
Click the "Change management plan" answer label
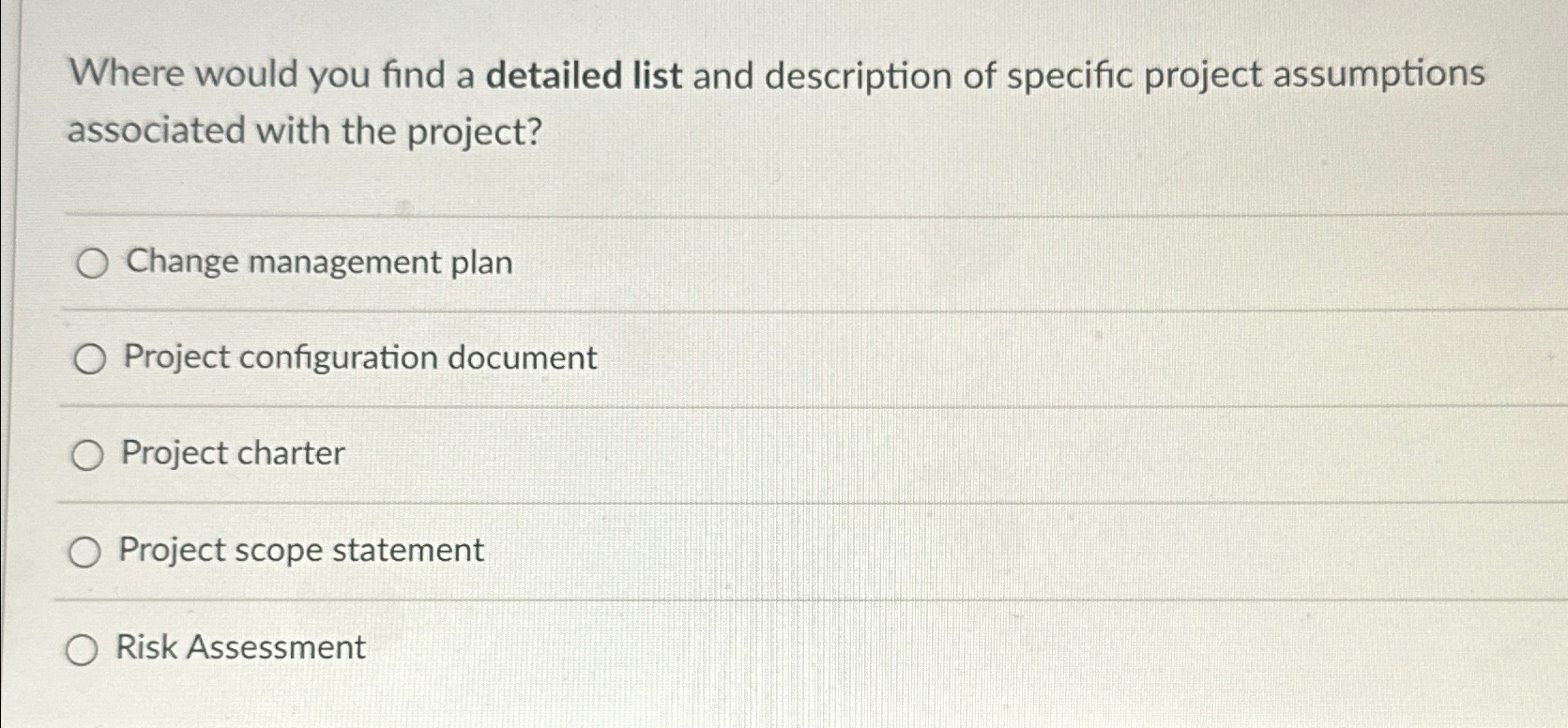[319, 263]
